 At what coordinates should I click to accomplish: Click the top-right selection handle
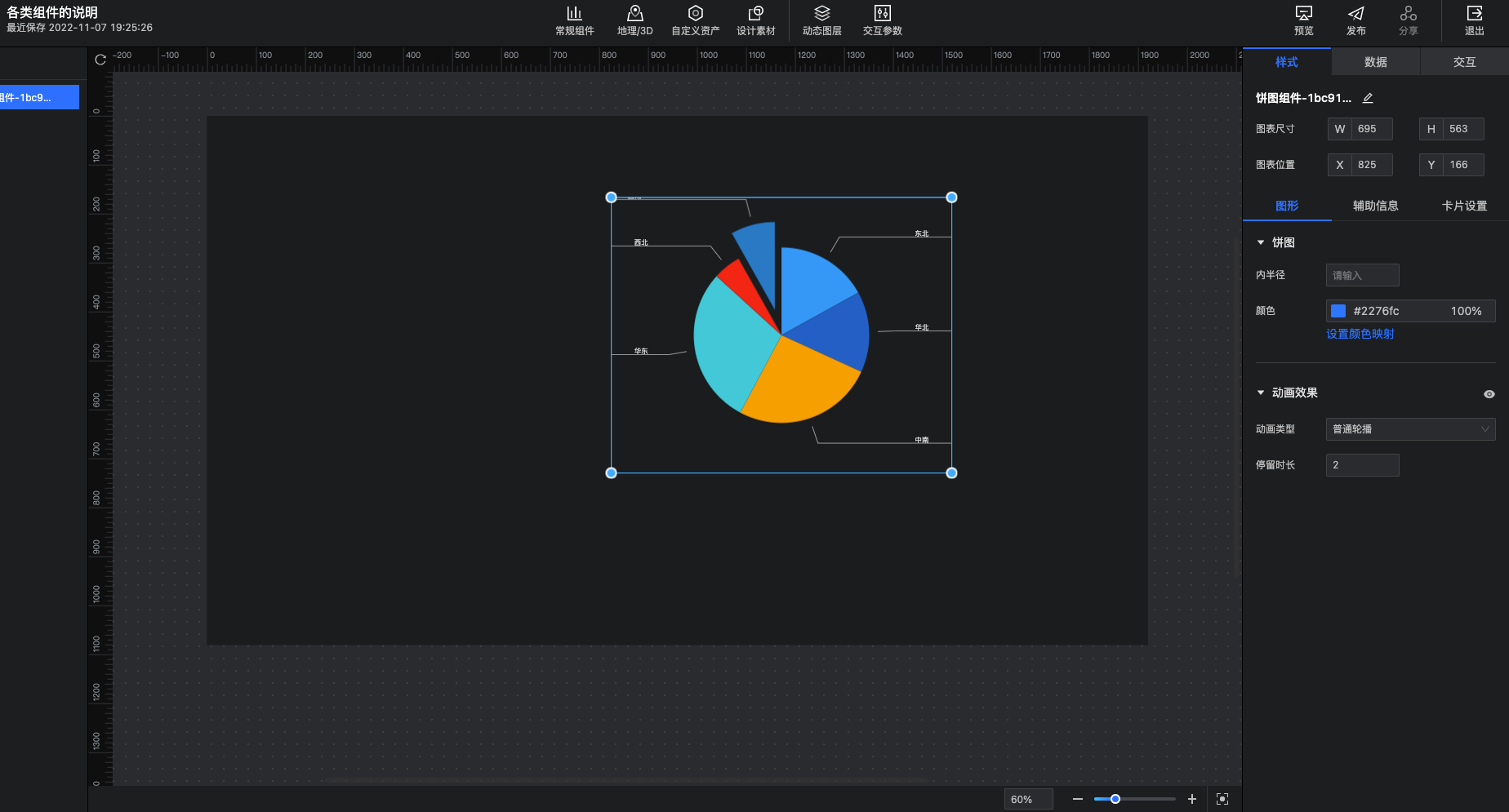coord(951,197)
